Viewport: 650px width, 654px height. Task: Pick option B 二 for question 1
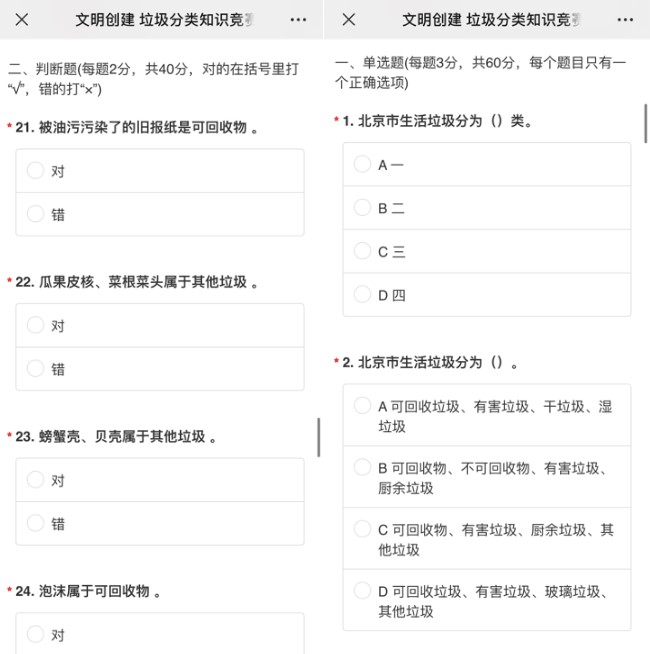tap(362, 208)
